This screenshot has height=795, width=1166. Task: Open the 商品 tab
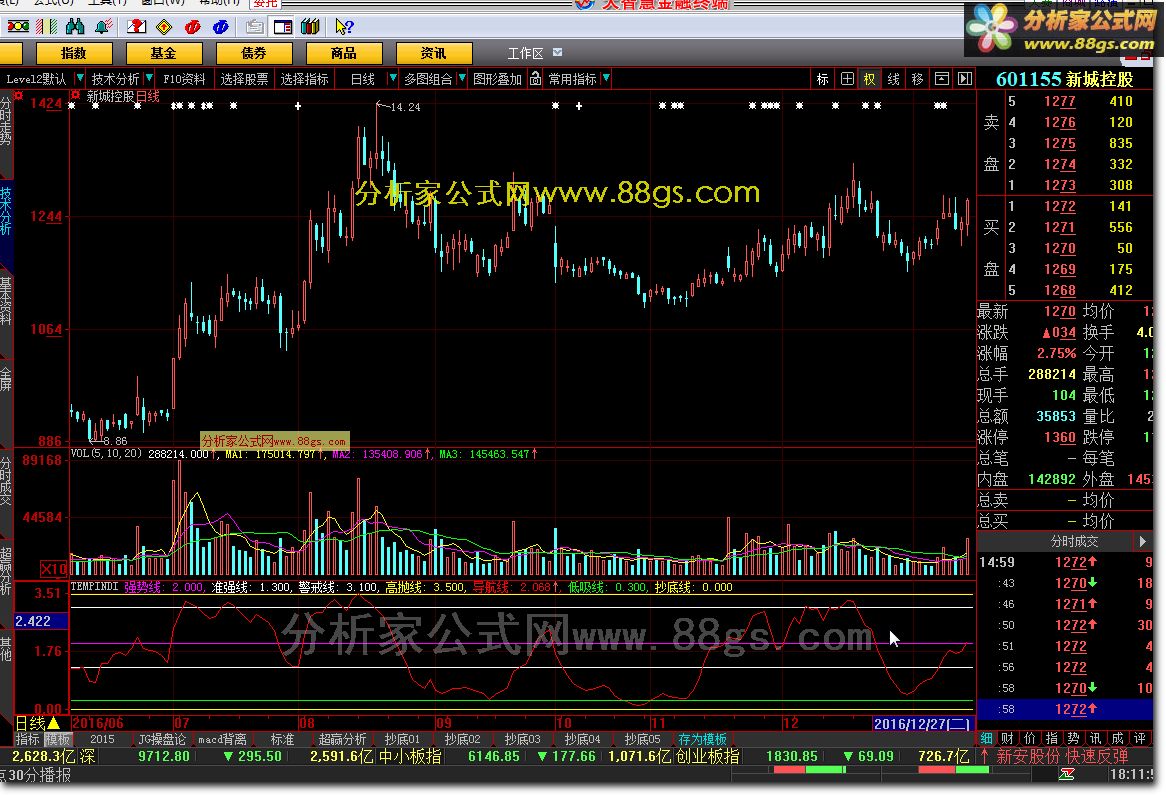[344, 54]
